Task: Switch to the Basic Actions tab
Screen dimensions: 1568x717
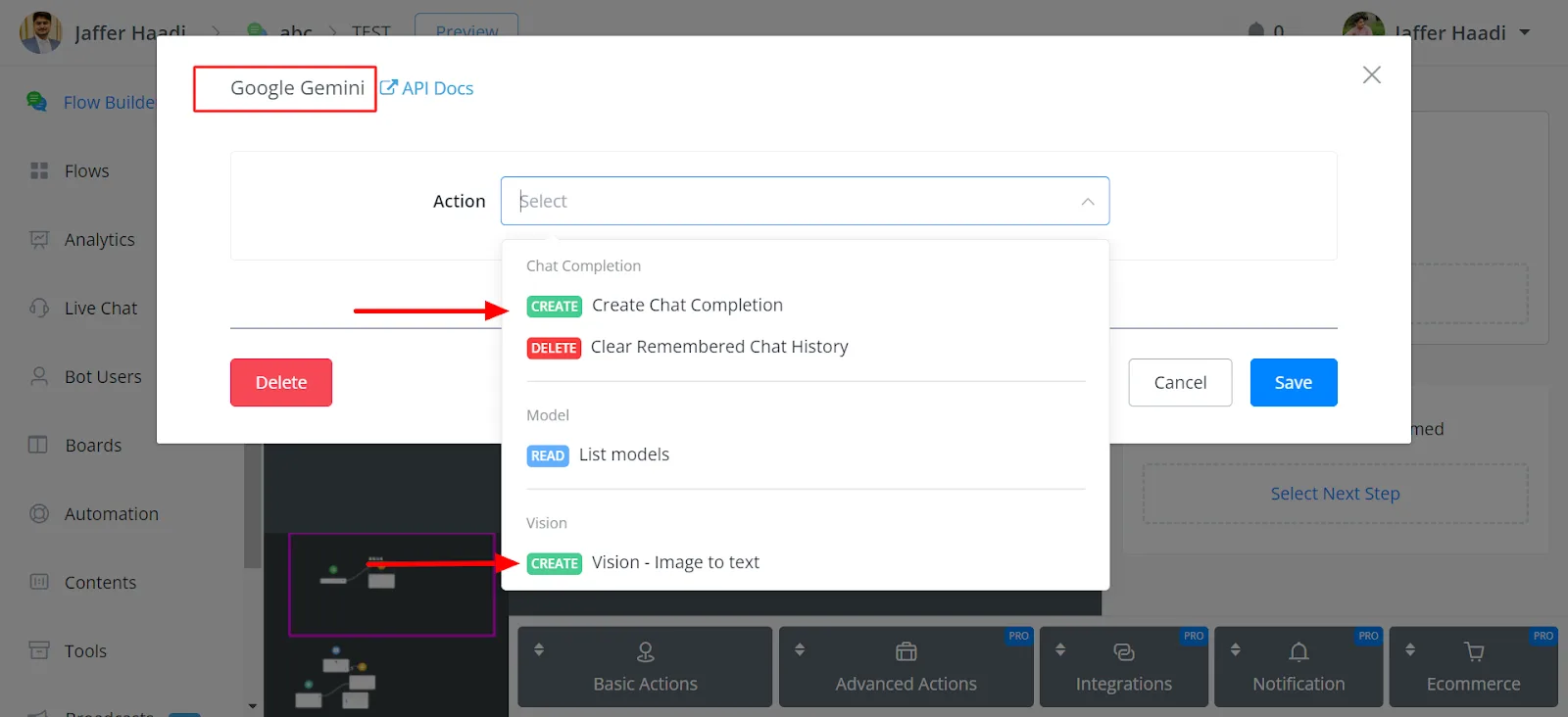Action: 645,667
